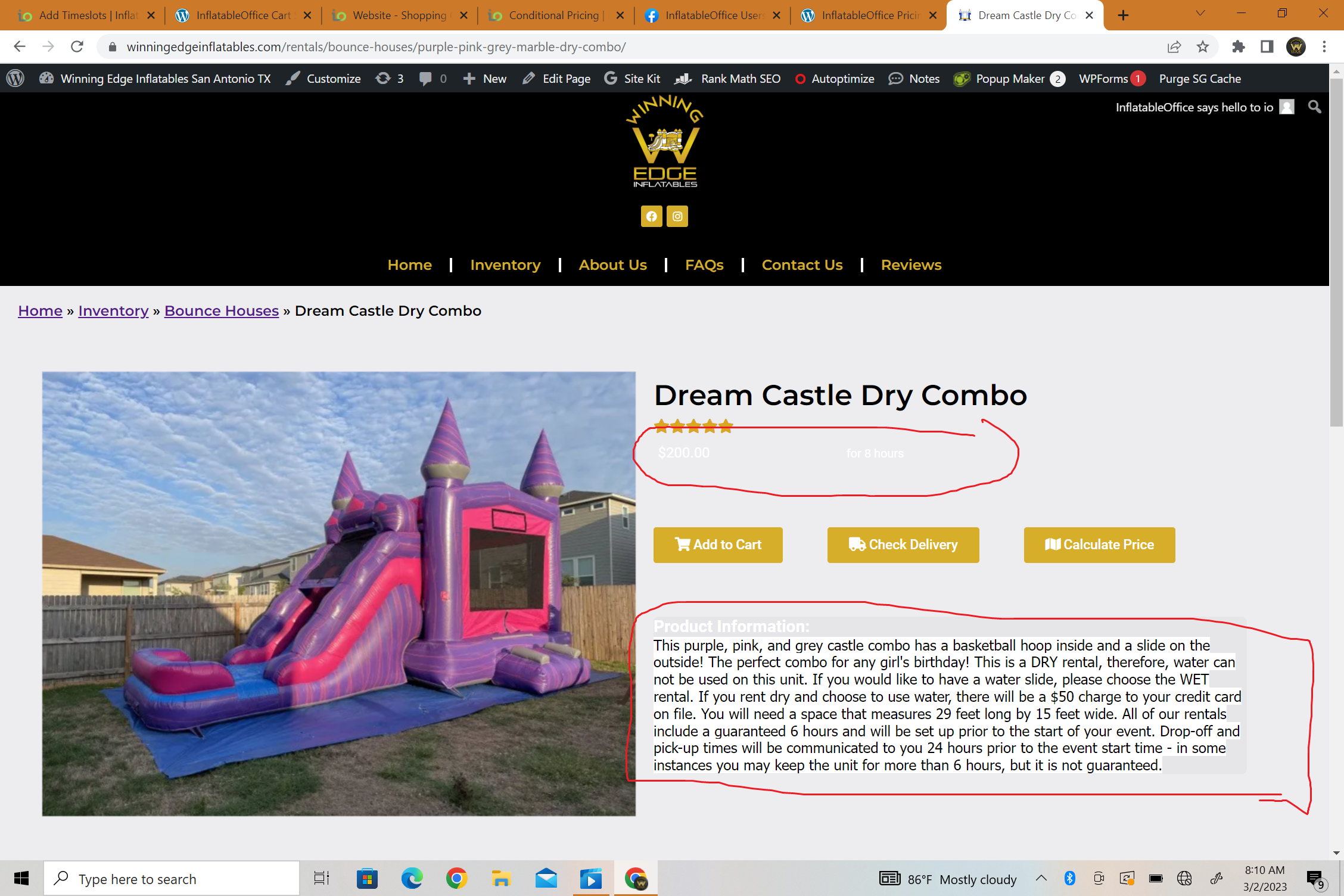This screenshot has height=896, width=1344.
Task: Toggle Chrome side panel button
Action: 1267,46
